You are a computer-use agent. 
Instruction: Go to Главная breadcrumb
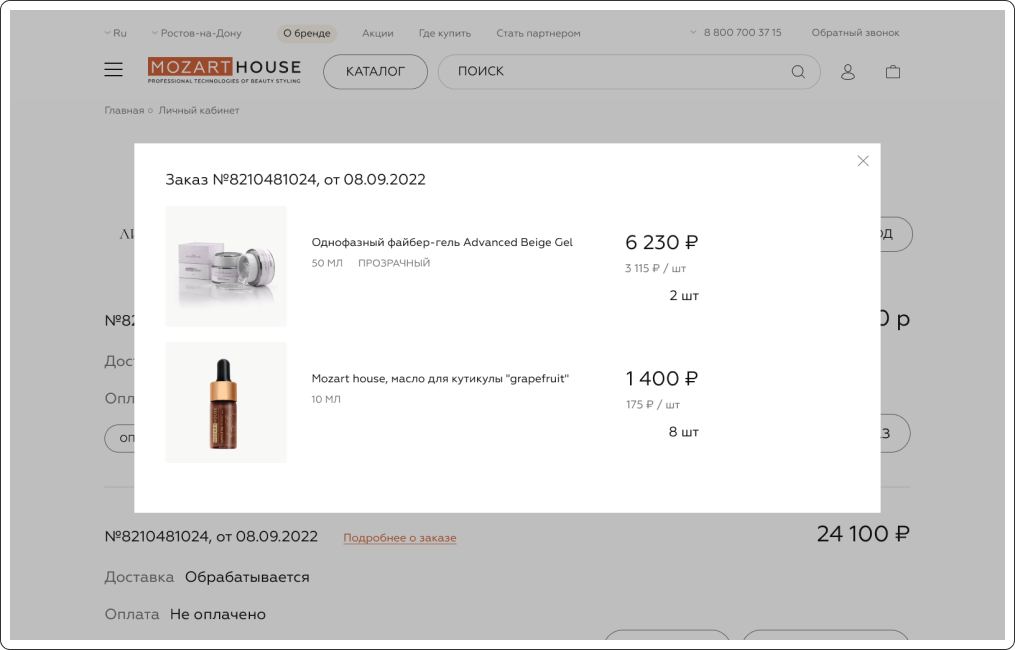tap(124, 110)
